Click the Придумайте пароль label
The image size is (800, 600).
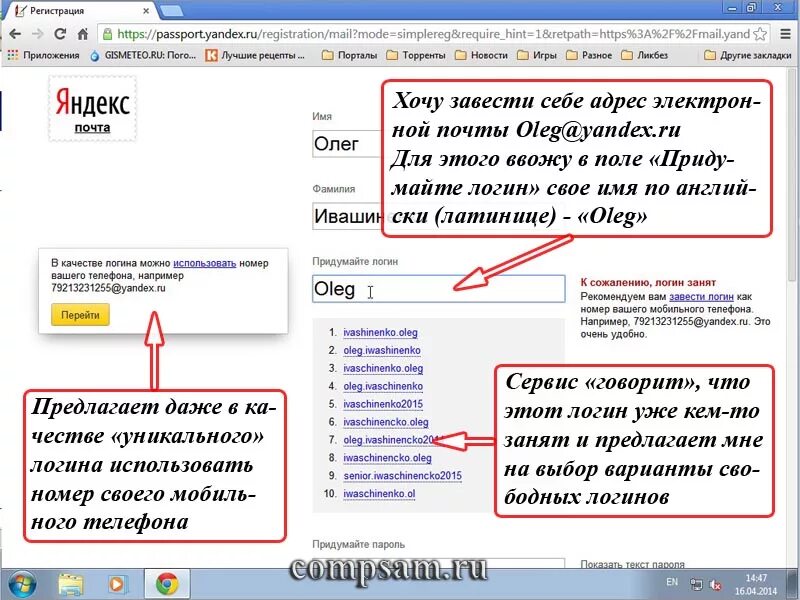(358, 544)
